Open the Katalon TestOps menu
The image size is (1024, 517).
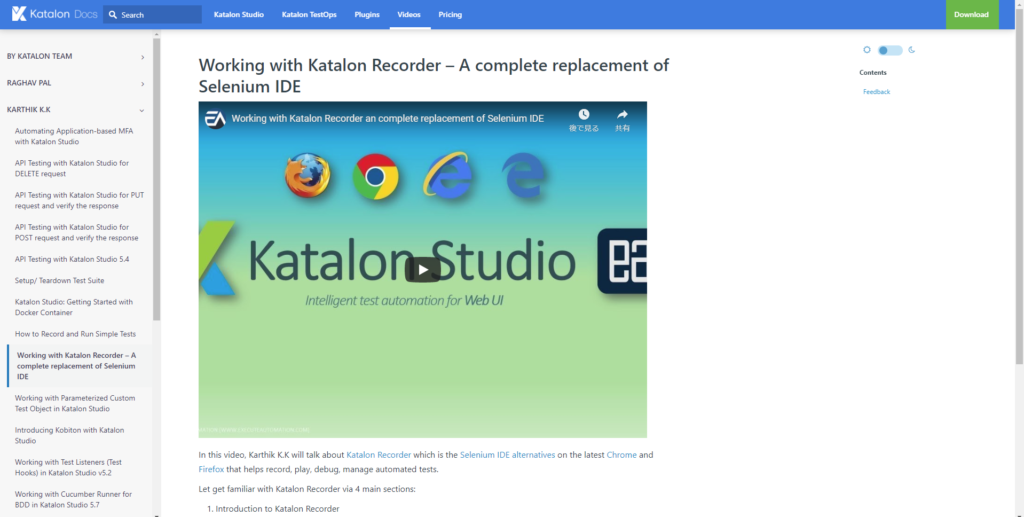coord(309,14)
